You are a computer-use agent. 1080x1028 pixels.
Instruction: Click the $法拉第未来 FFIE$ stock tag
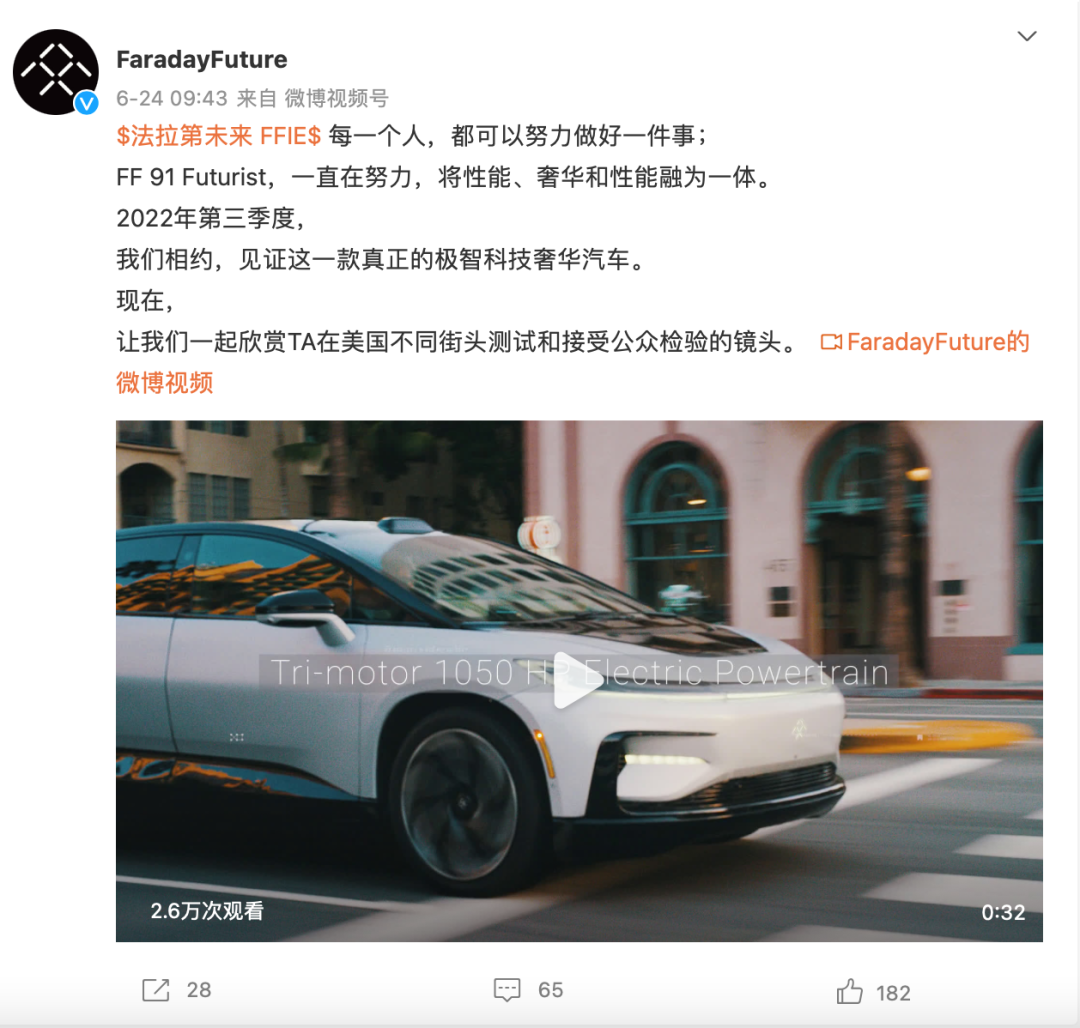[x=218, y=136]
